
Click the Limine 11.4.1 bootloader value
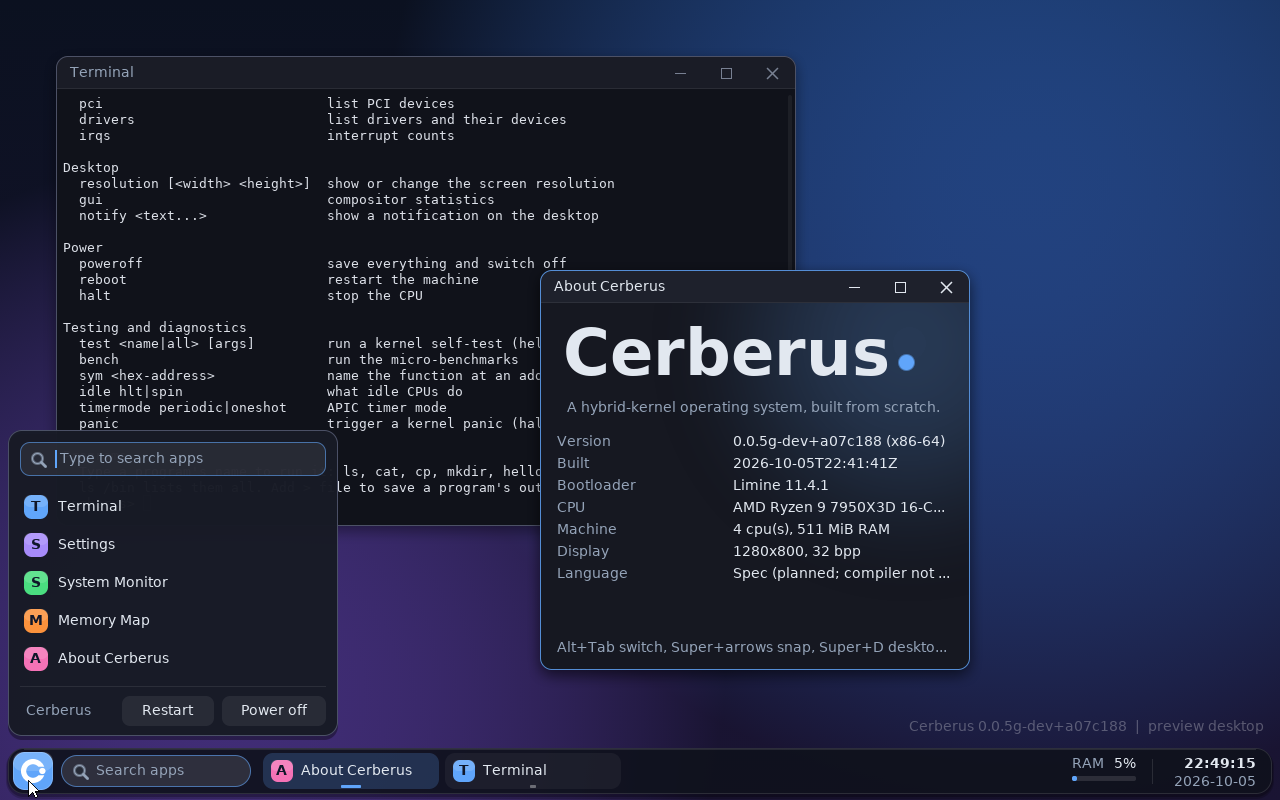point(781,485)
